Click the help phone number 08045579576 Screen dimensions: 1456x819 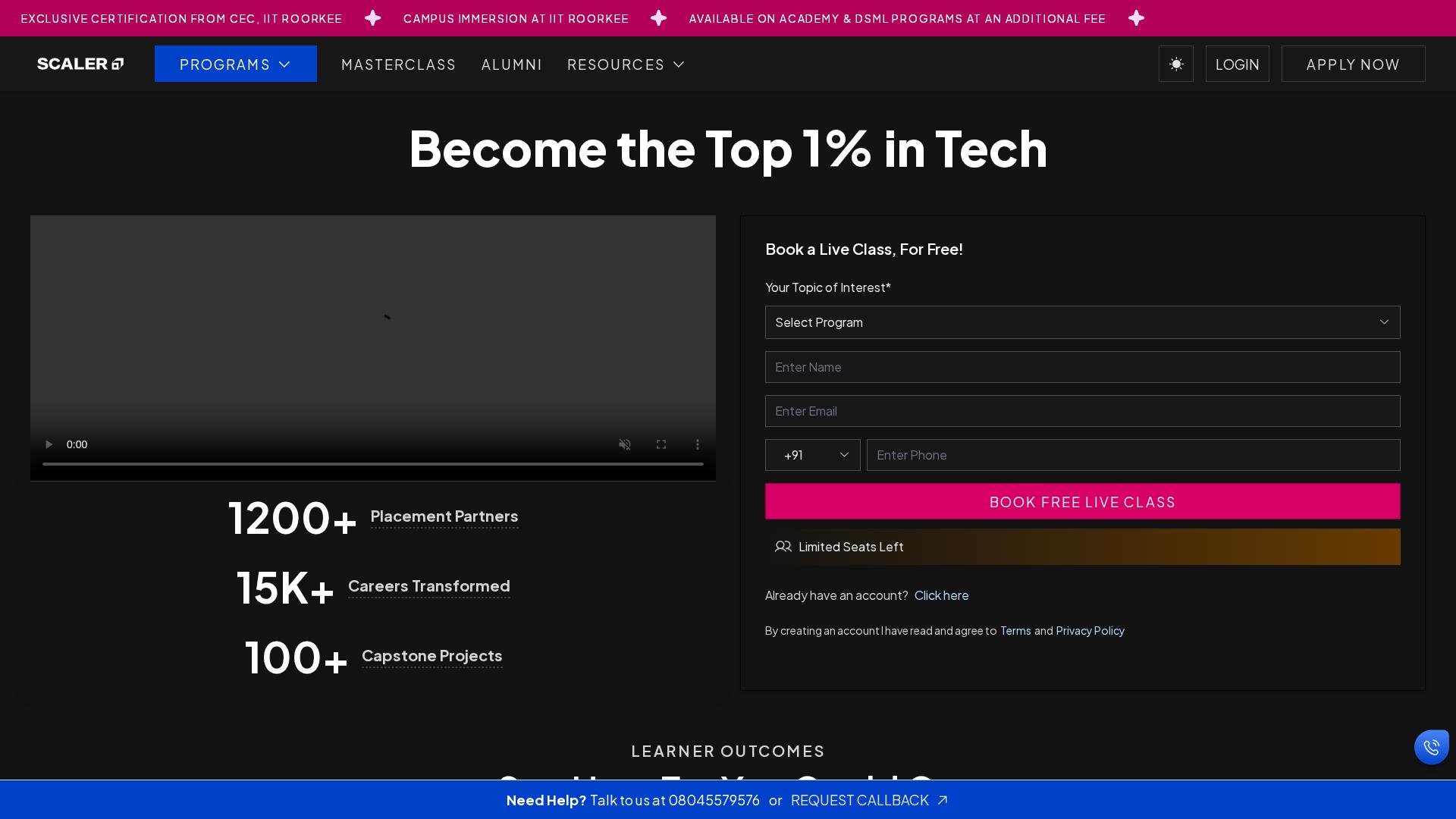point(714,800)
